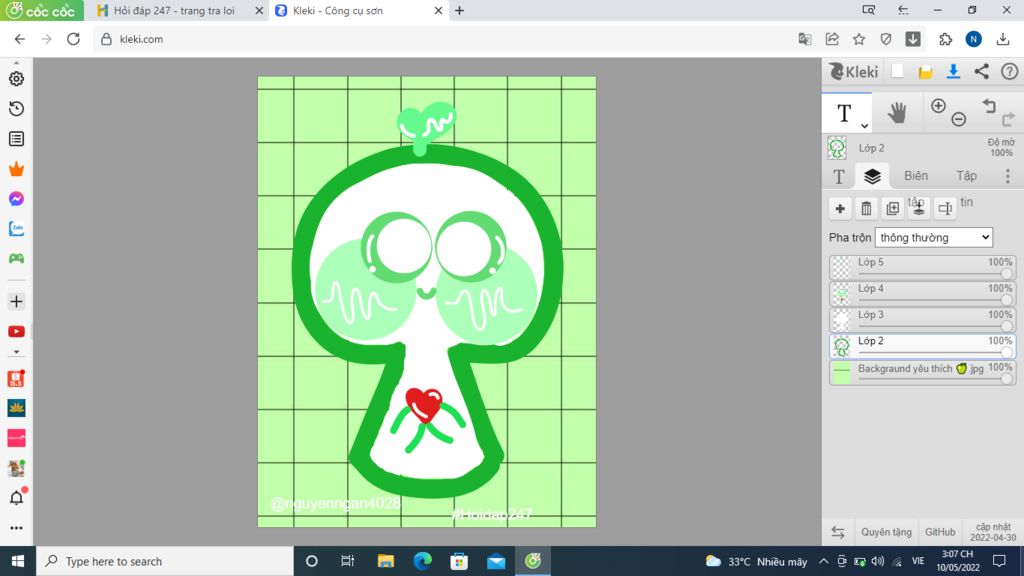Rename the selected layer
Image resolution: width=1024 pixels, height=576 pixels.
[944, 208]
